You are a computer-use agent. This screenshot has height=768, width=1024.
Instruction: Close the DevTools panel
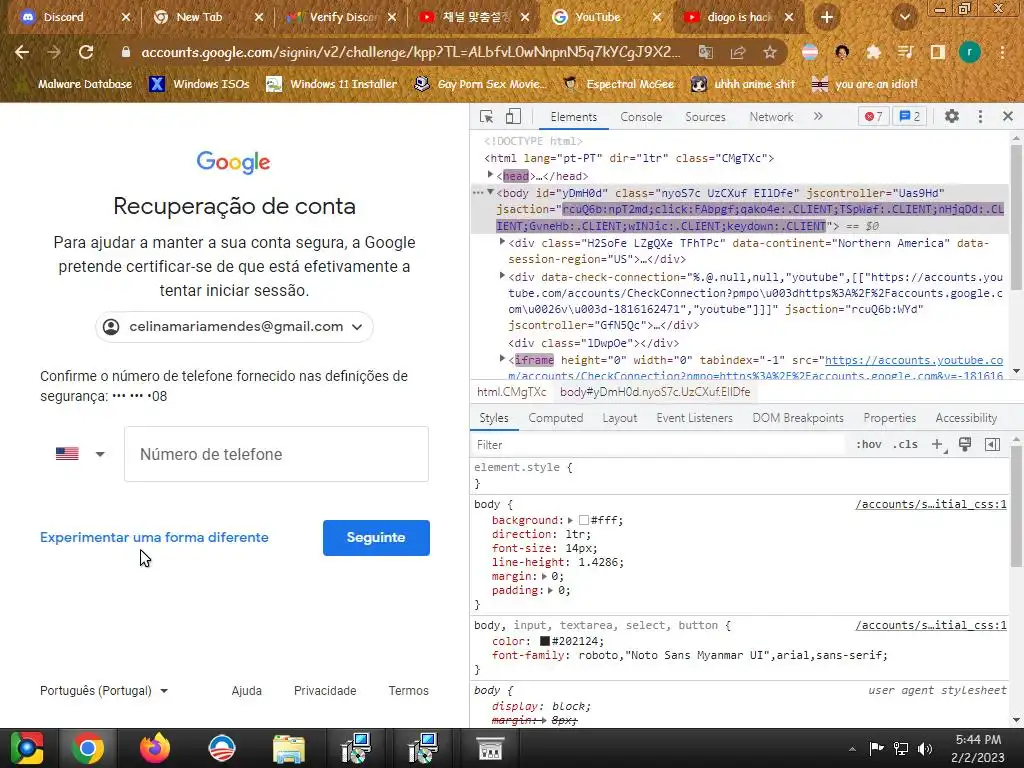click(1008, 116)
